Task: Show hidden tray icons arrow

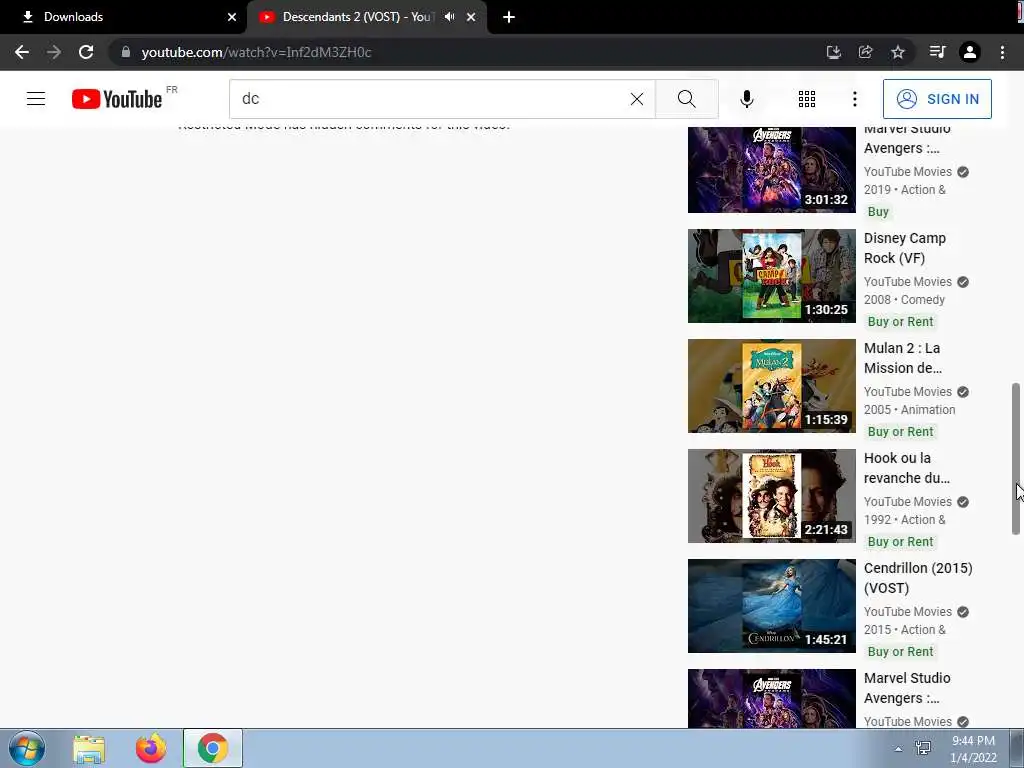Action: click(x=899, y=749)
